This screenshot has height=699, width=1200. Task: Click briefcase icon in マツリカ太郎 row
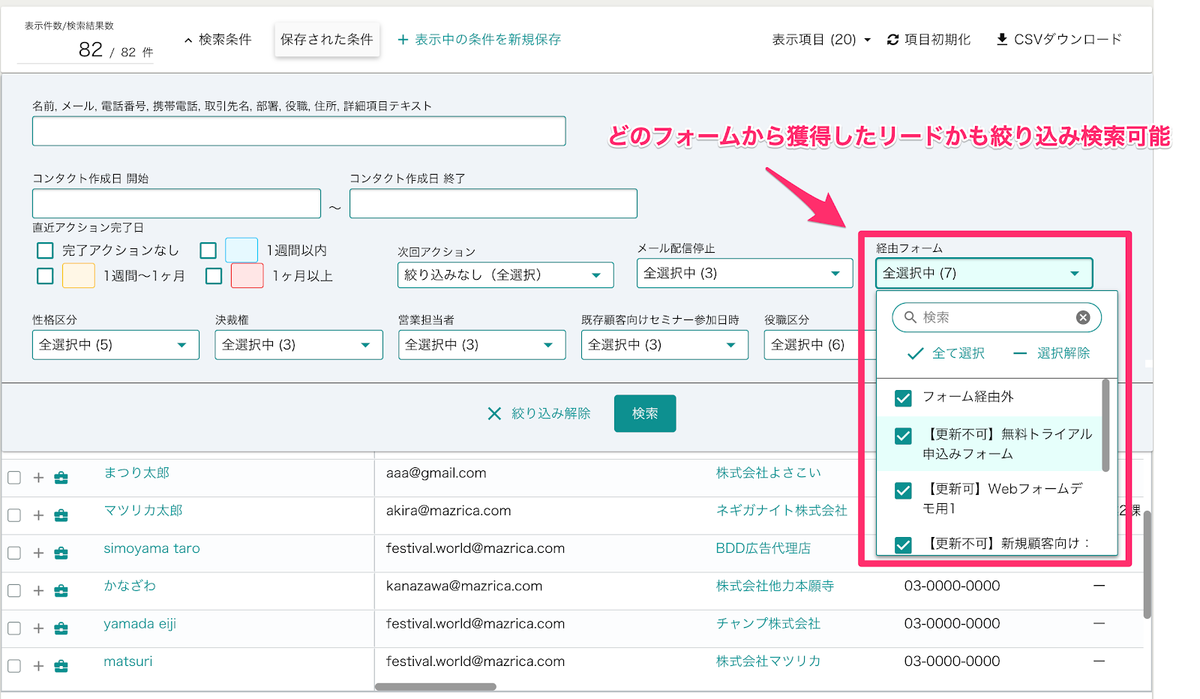click(61, 516)
